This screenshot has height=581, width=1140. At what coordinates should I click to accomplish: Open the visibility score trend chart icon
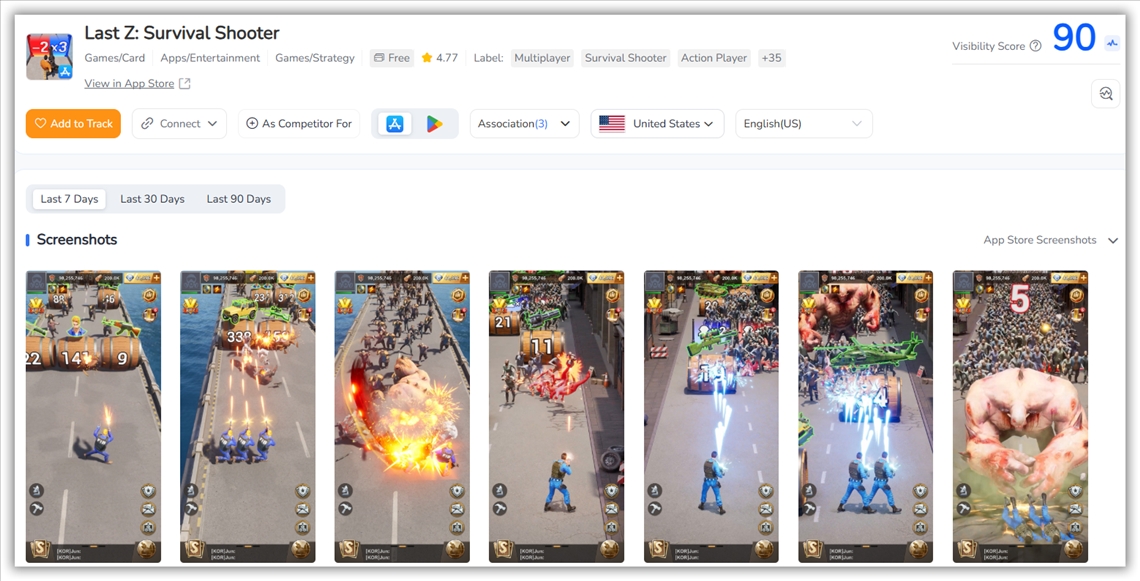1112,43
